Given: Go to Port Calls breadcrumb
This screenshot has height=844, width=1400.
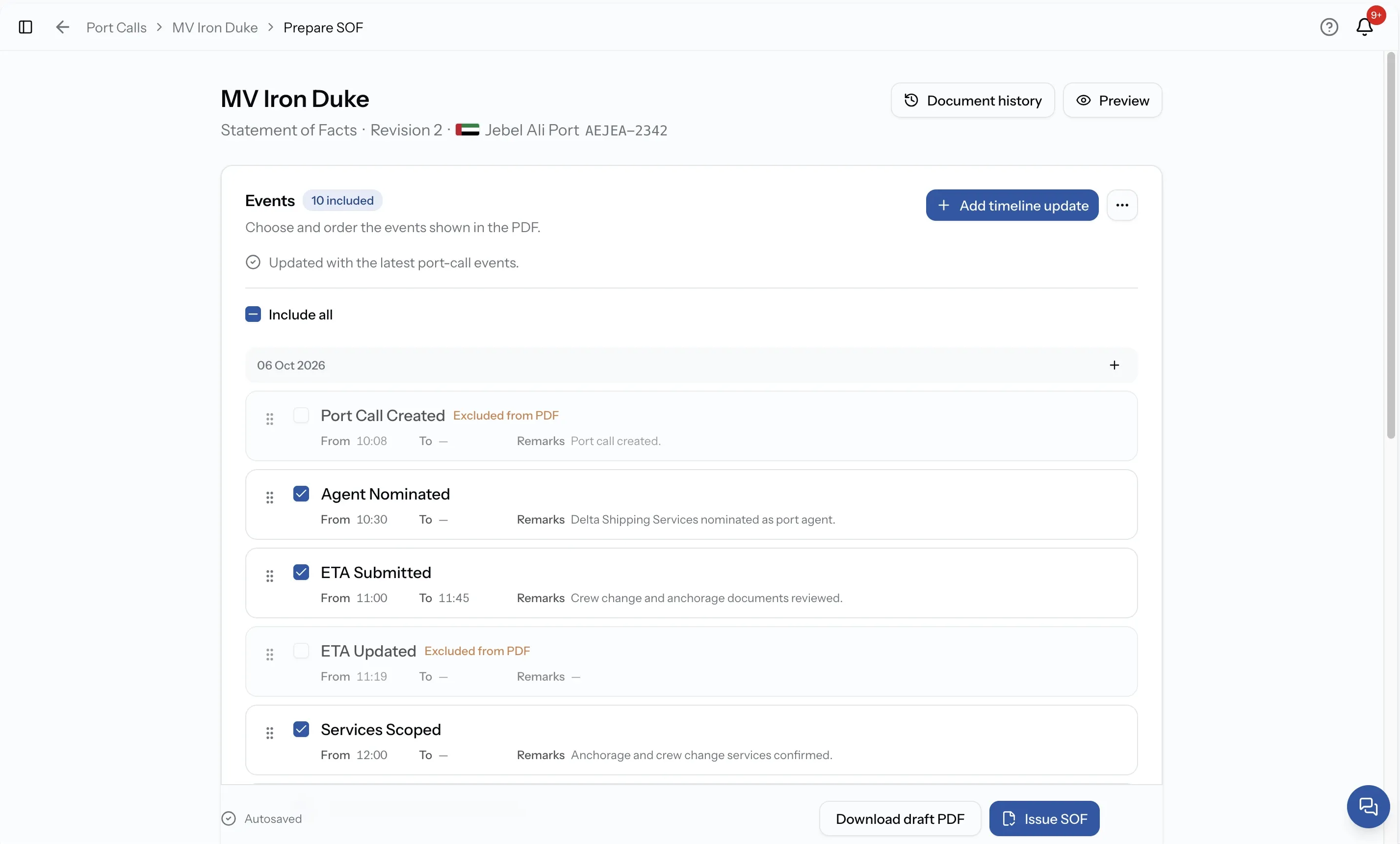Looking at the screenshot, I should click(x=116, y=27).
